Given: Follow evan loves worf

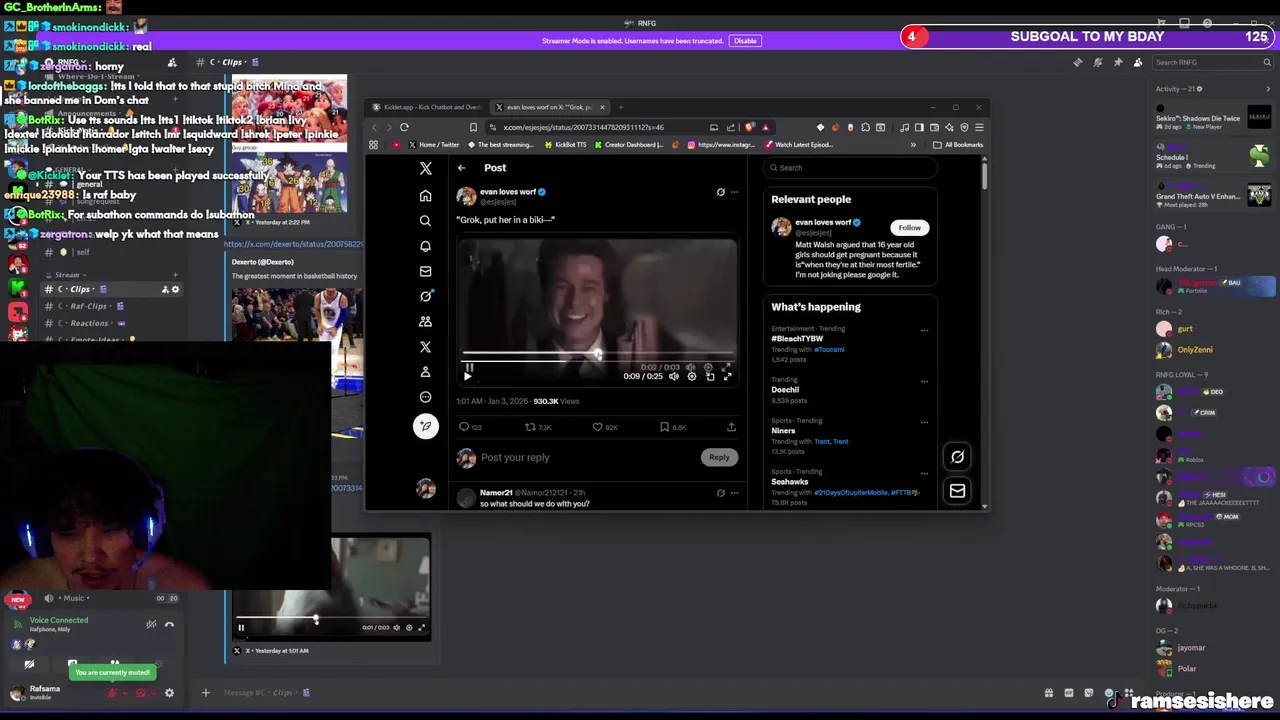Looking at the screenshot, I should click(909, 228).
